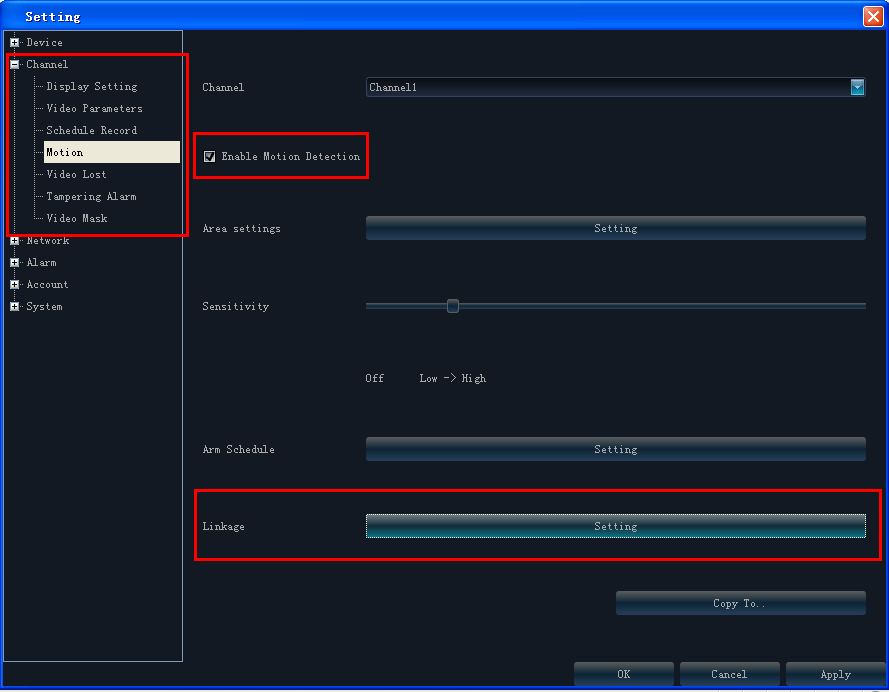Click the System tree label
This screenshot has height=692, width=889.
point(44,307)
